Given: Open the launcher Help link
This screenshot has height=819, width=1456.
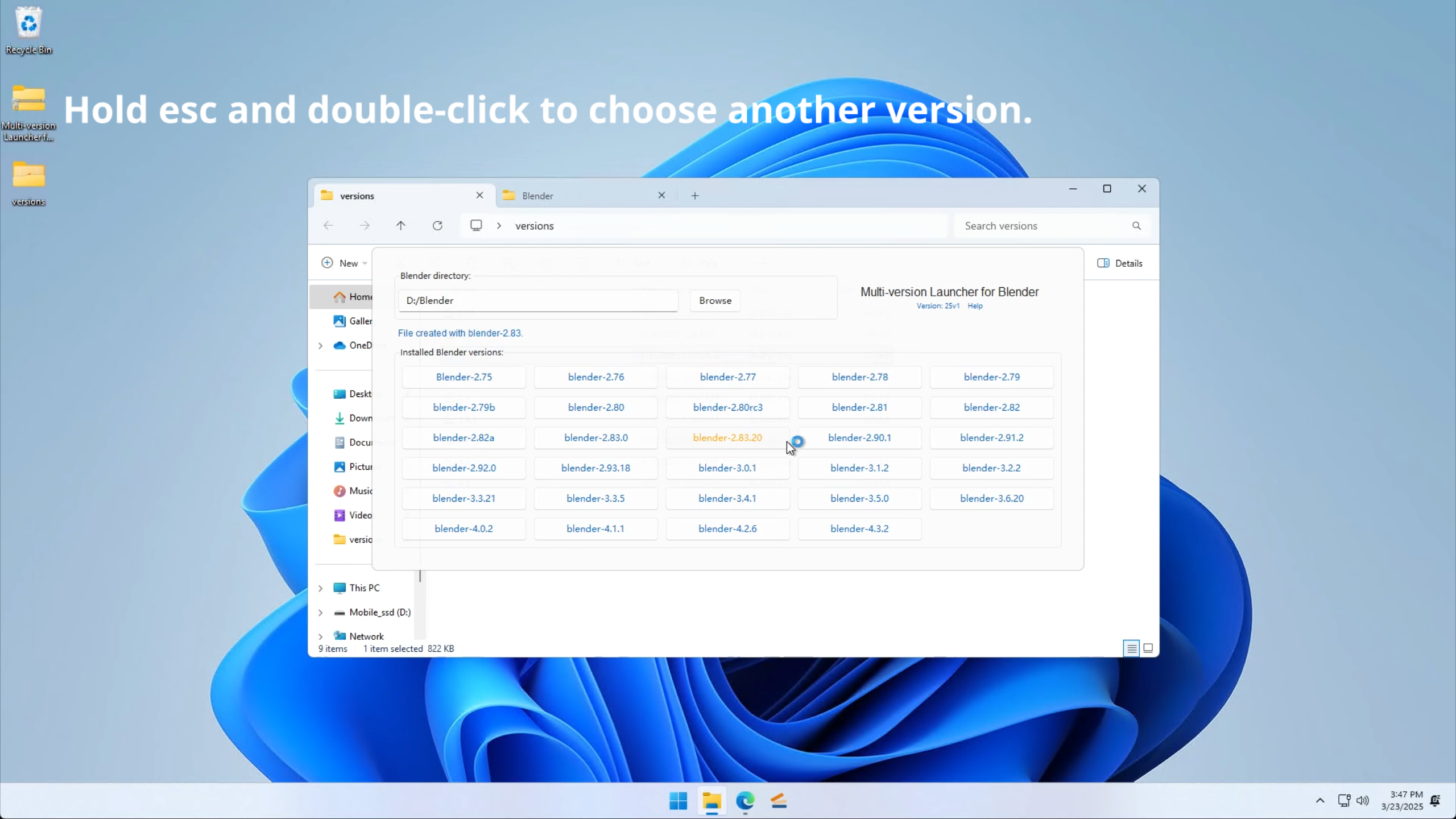Looking at the screenshot, I should pyautogui.click(x=975, y=306).
